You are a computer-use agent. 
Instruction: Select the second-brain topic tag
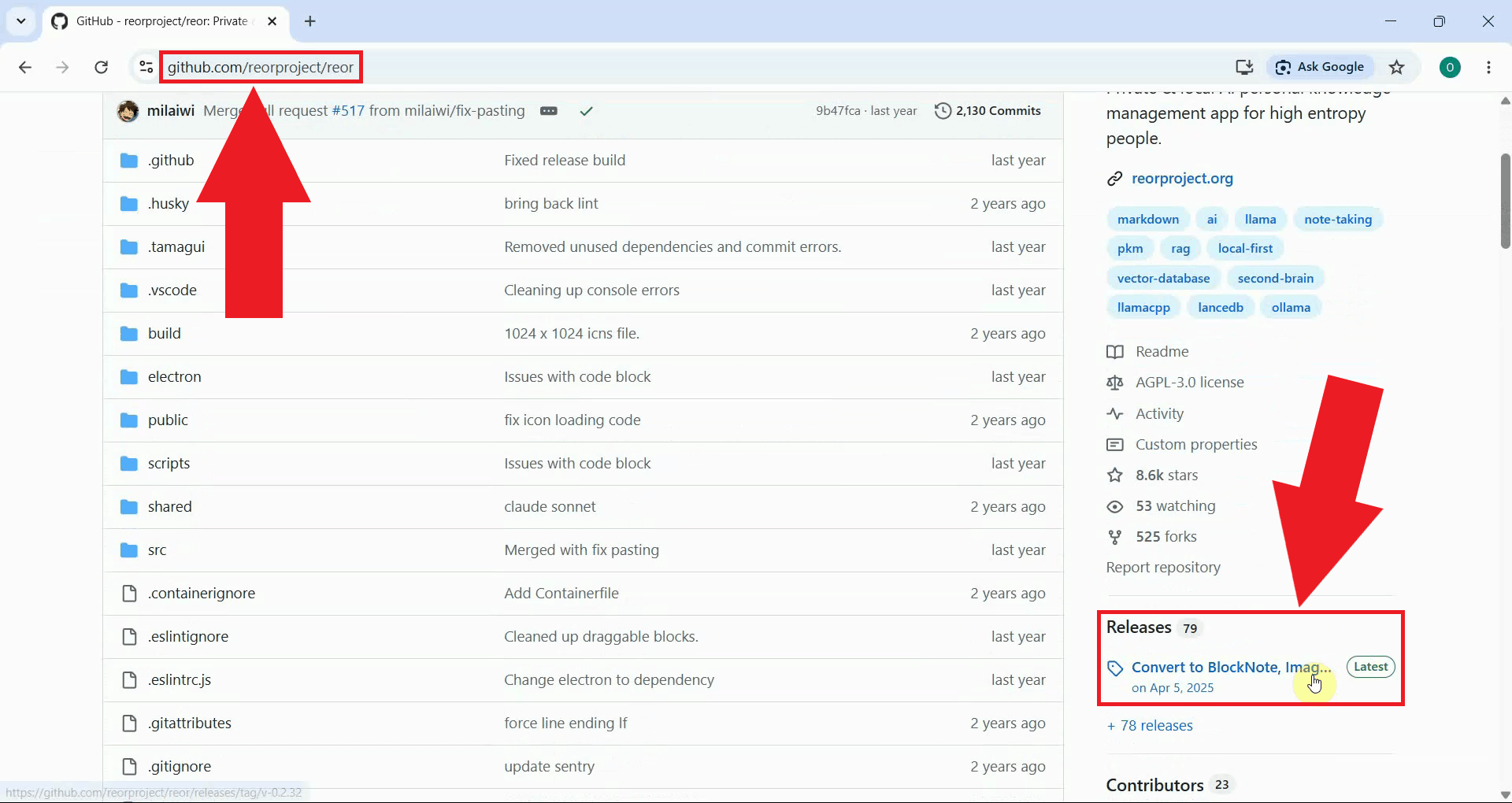1276,279
